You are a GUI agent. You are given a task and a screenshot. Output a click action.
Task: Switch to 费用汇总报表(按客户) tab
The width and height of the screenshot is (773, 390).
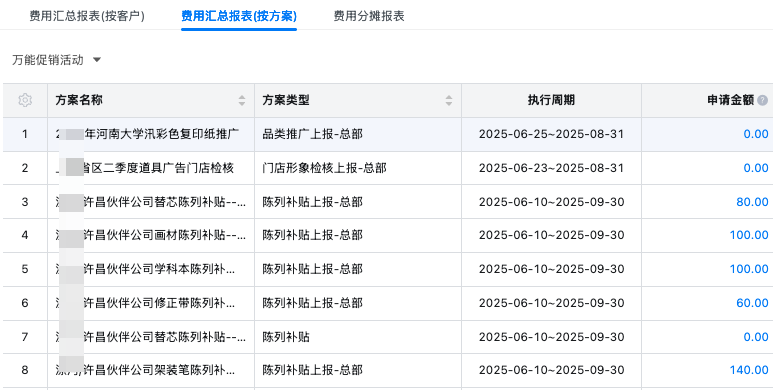click(x=87, y=16)
